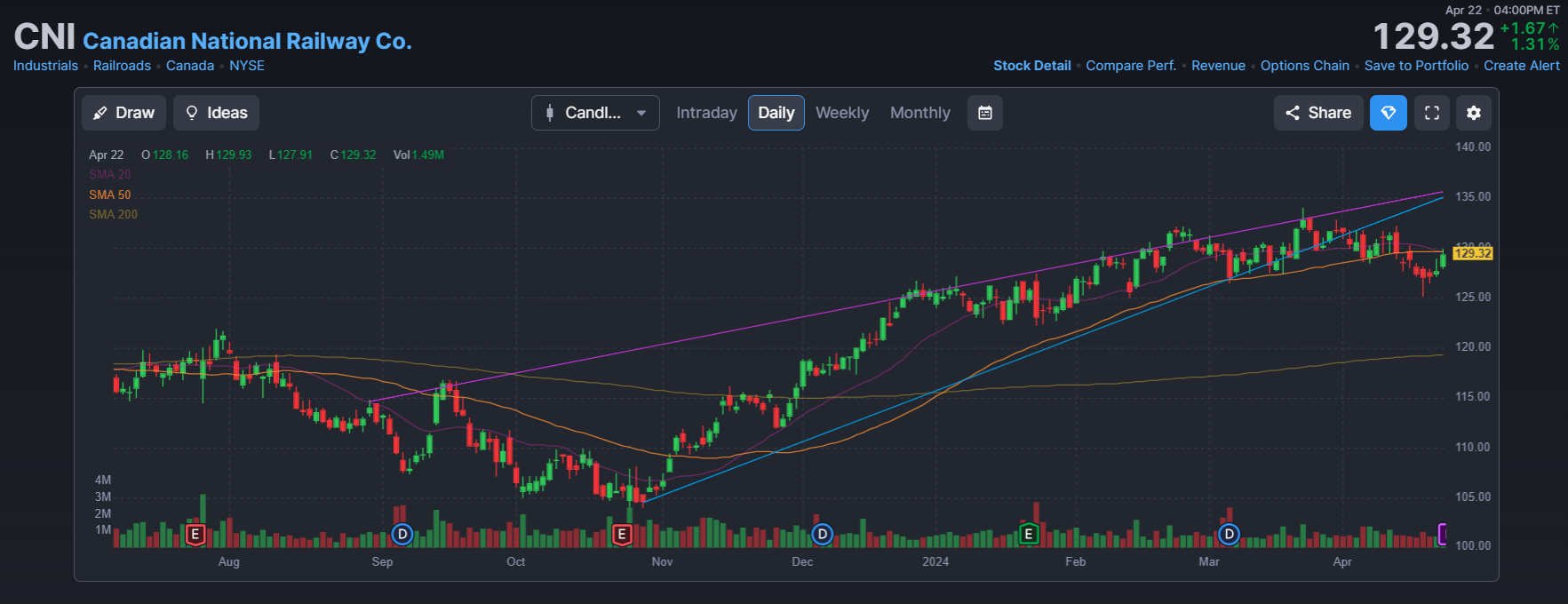The width and height of the screenshot is (1568, 604).
Task: Click the 1.31% percent change value
Action: [1535, 44]
